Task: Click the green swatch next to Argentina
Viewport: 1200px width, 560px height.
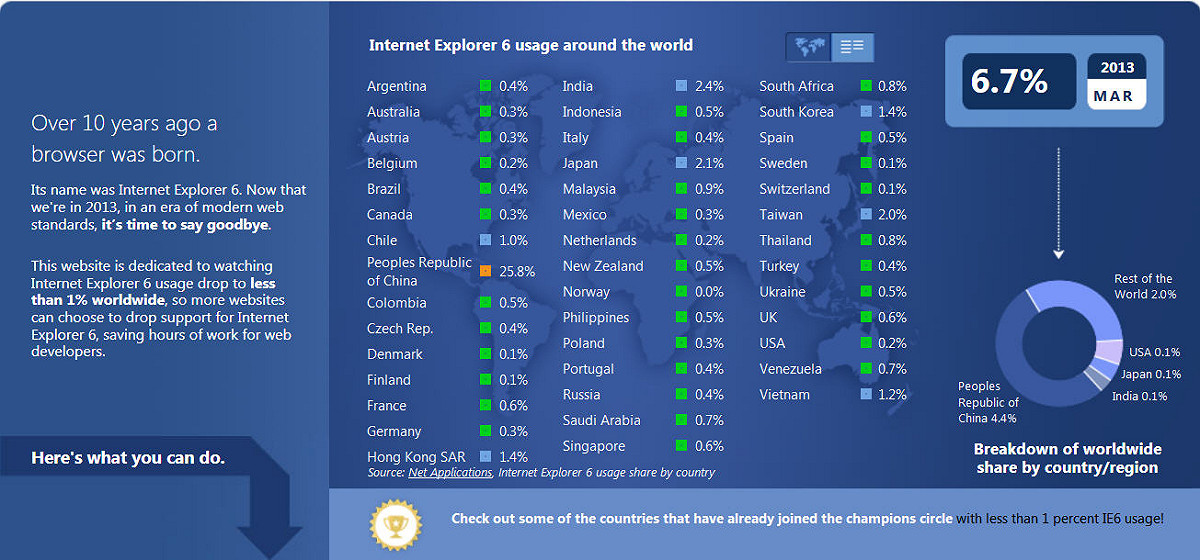Action: coord(485,86)
